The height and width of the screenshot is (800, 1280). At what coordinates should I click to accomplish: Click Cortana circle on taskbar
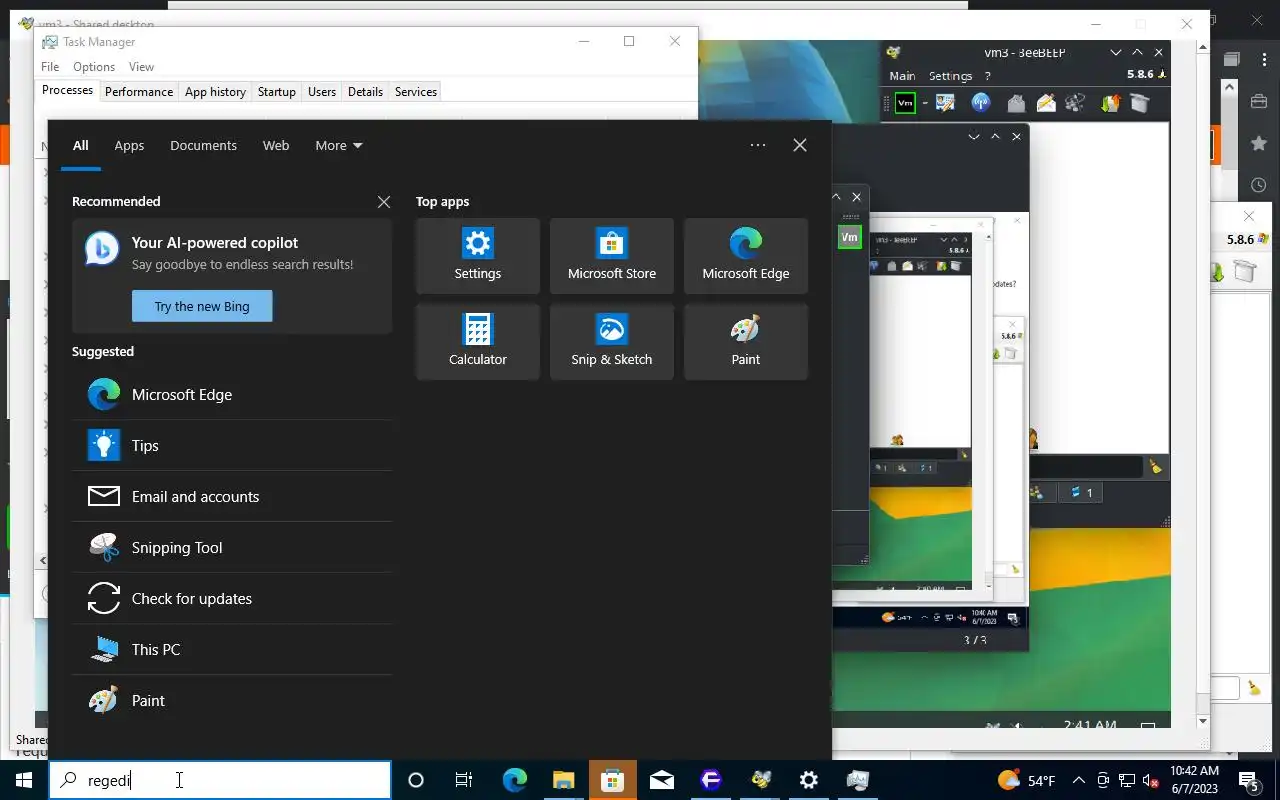[416, 780]
